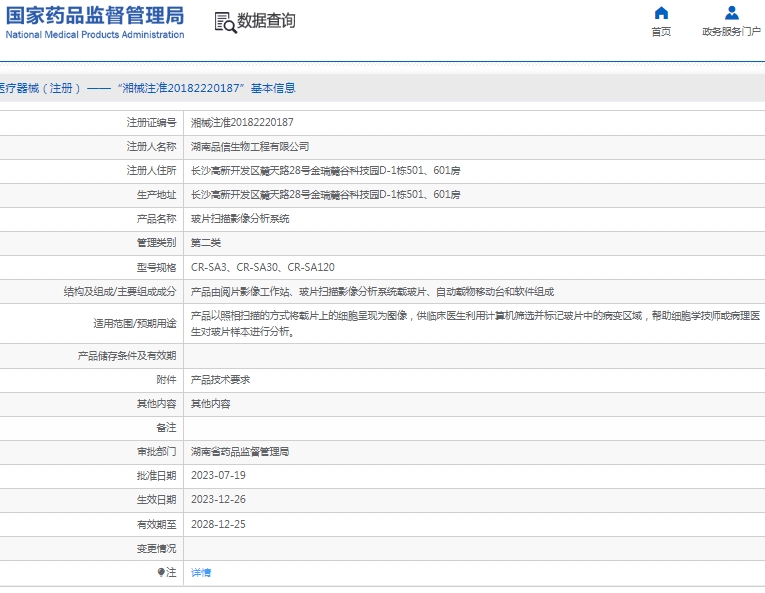Click the data query magnifier icon
This screenshot has height=593, width=765.
225,22
